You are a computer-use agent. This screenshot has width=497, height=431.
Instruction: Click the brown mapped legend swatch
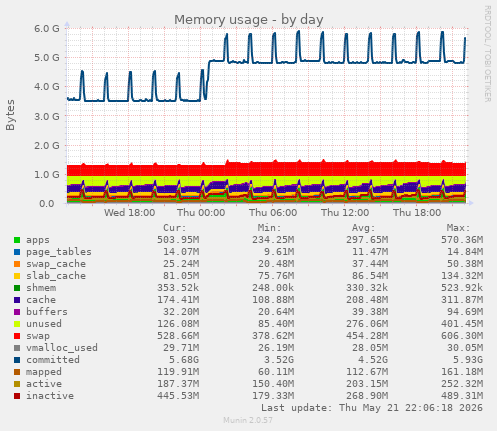coord(17,372)
